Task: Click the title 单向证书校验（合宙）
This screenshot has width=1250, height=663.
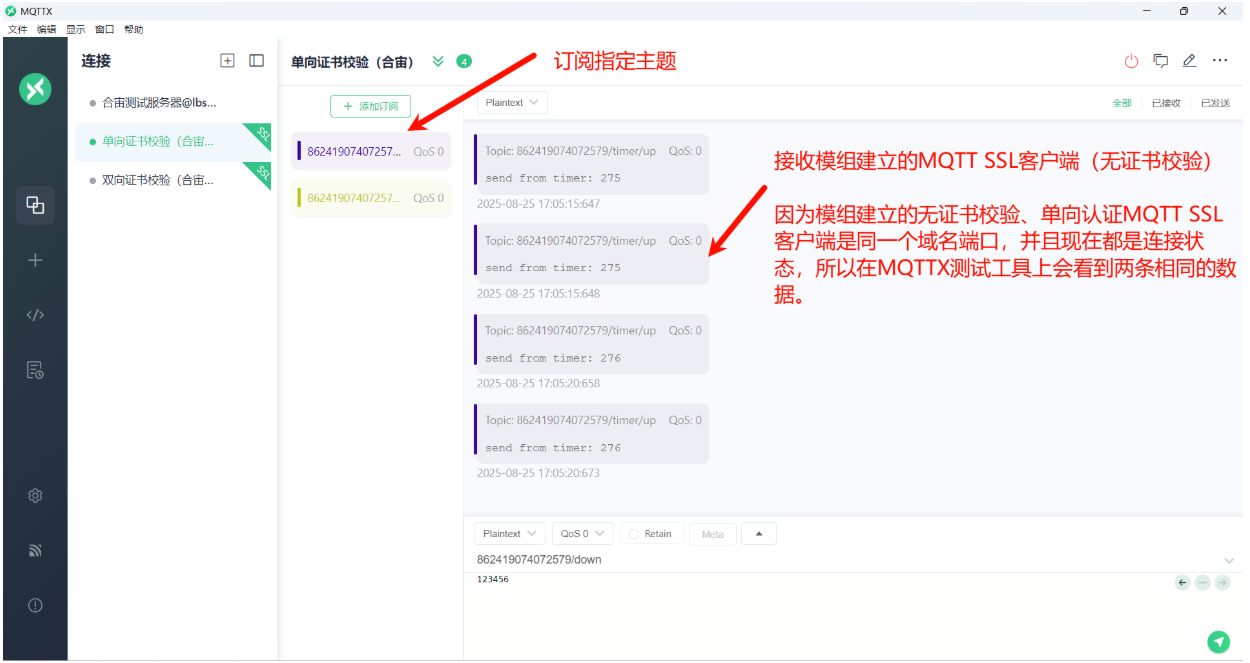Action: (x=353, y=62)
